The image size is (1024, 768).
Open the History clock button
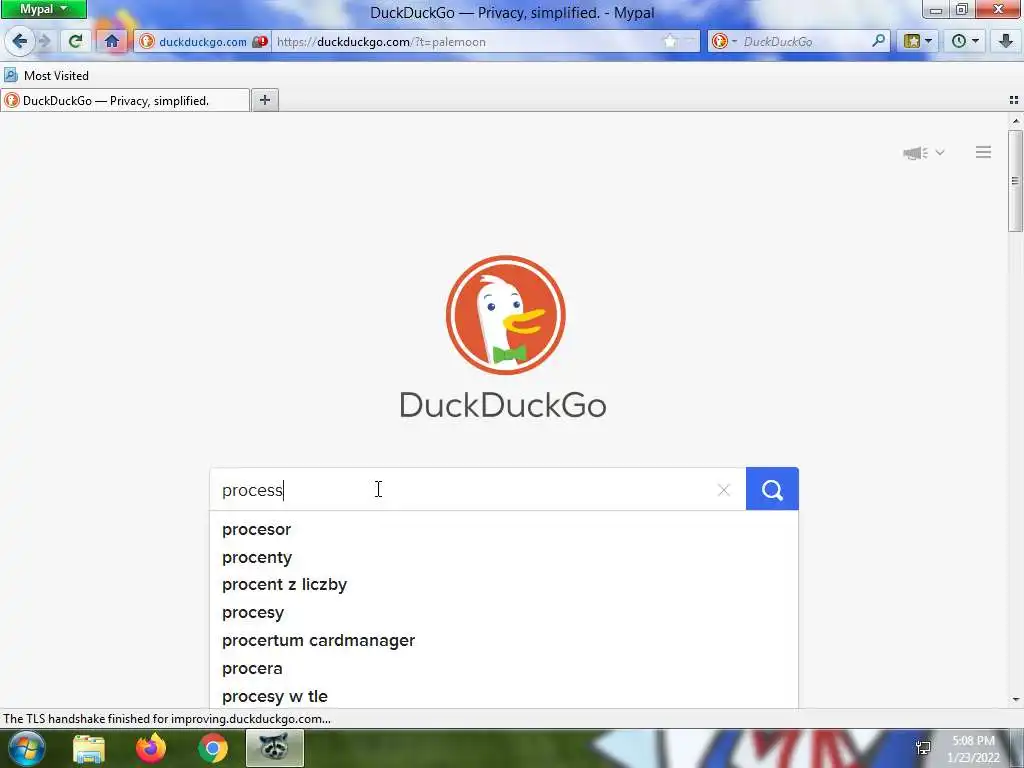click(965, 42)
